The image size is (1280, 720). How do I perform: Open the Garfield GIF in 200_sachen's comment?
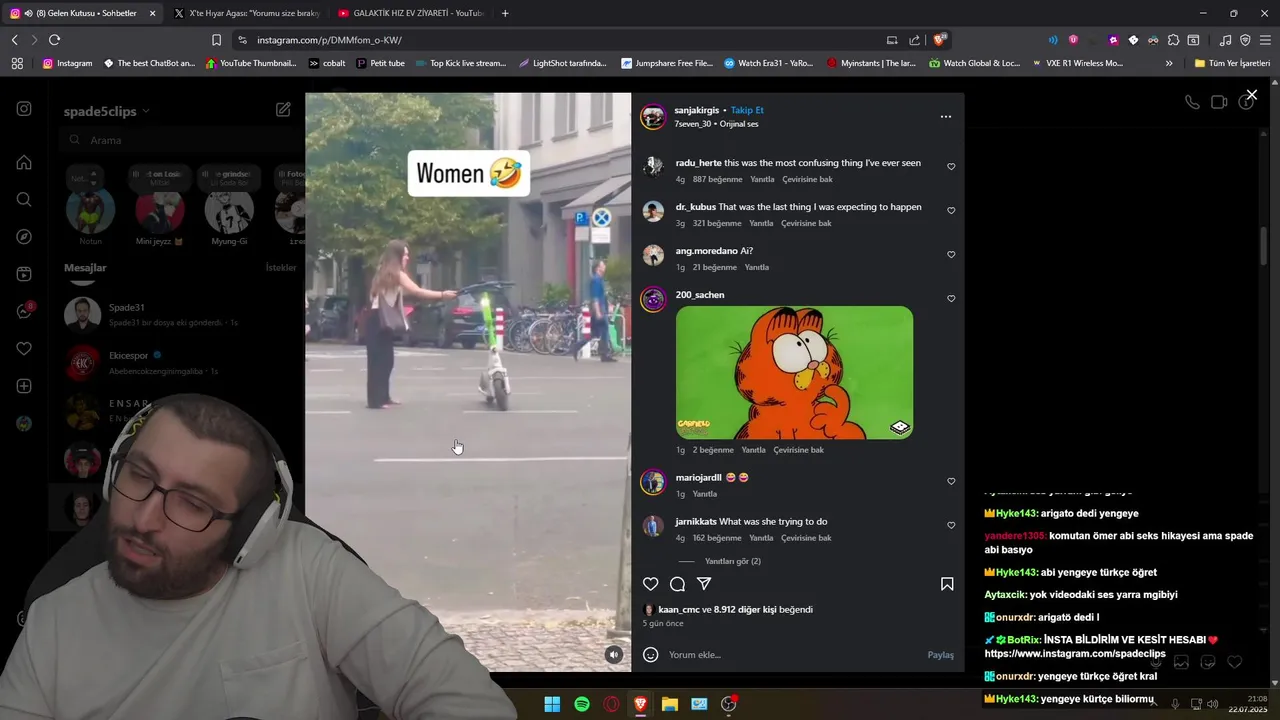(794, 372)
